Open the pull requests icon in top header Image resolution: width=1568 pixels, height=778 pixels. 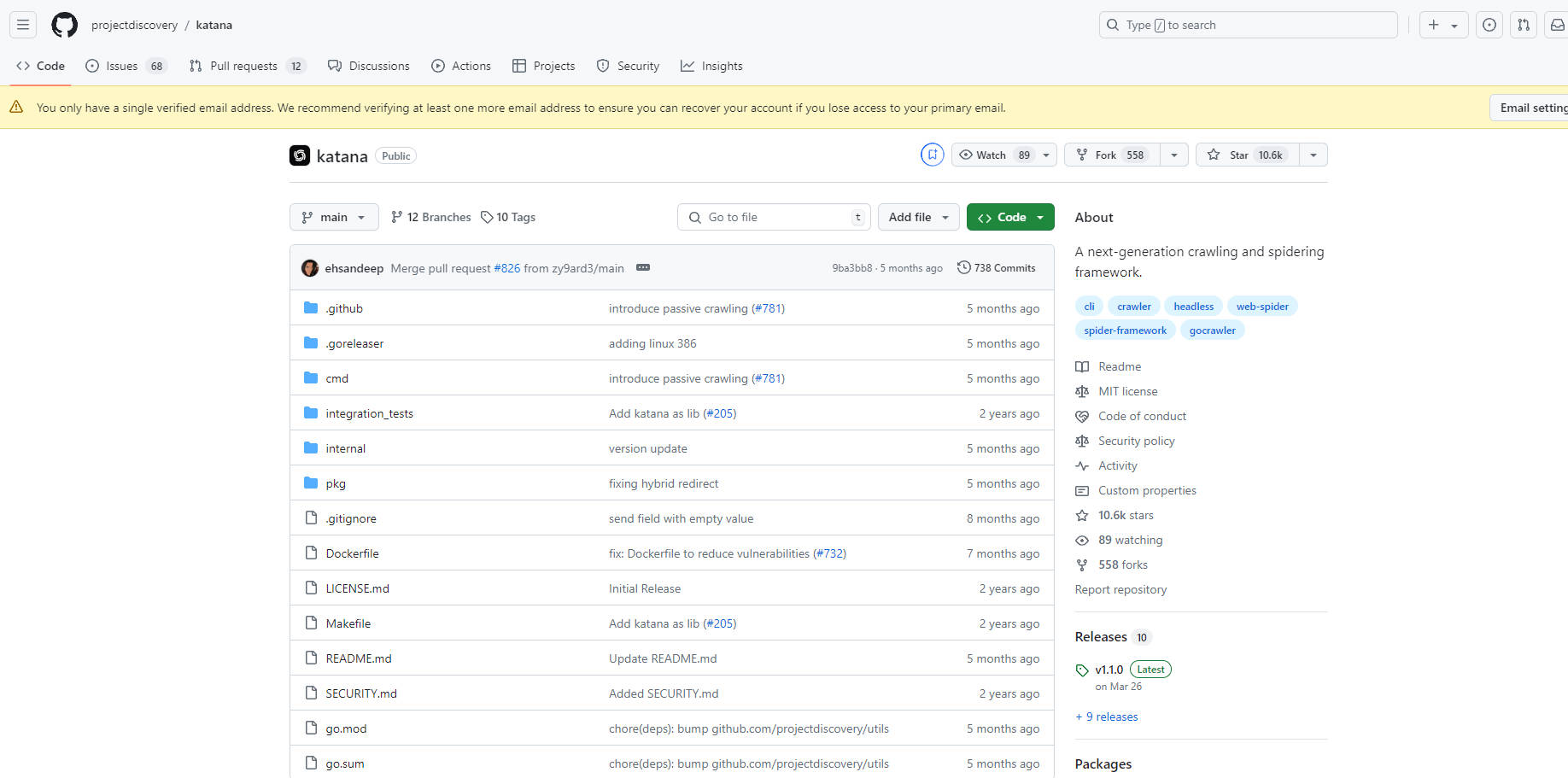tap(1524, 25)
